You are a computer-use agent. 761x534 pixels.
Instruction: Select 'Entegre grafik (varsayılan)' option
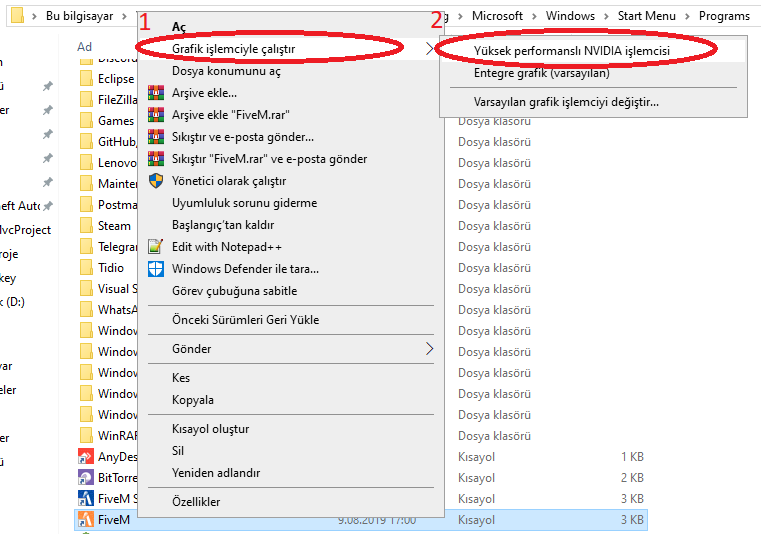(x=542, y=73)
